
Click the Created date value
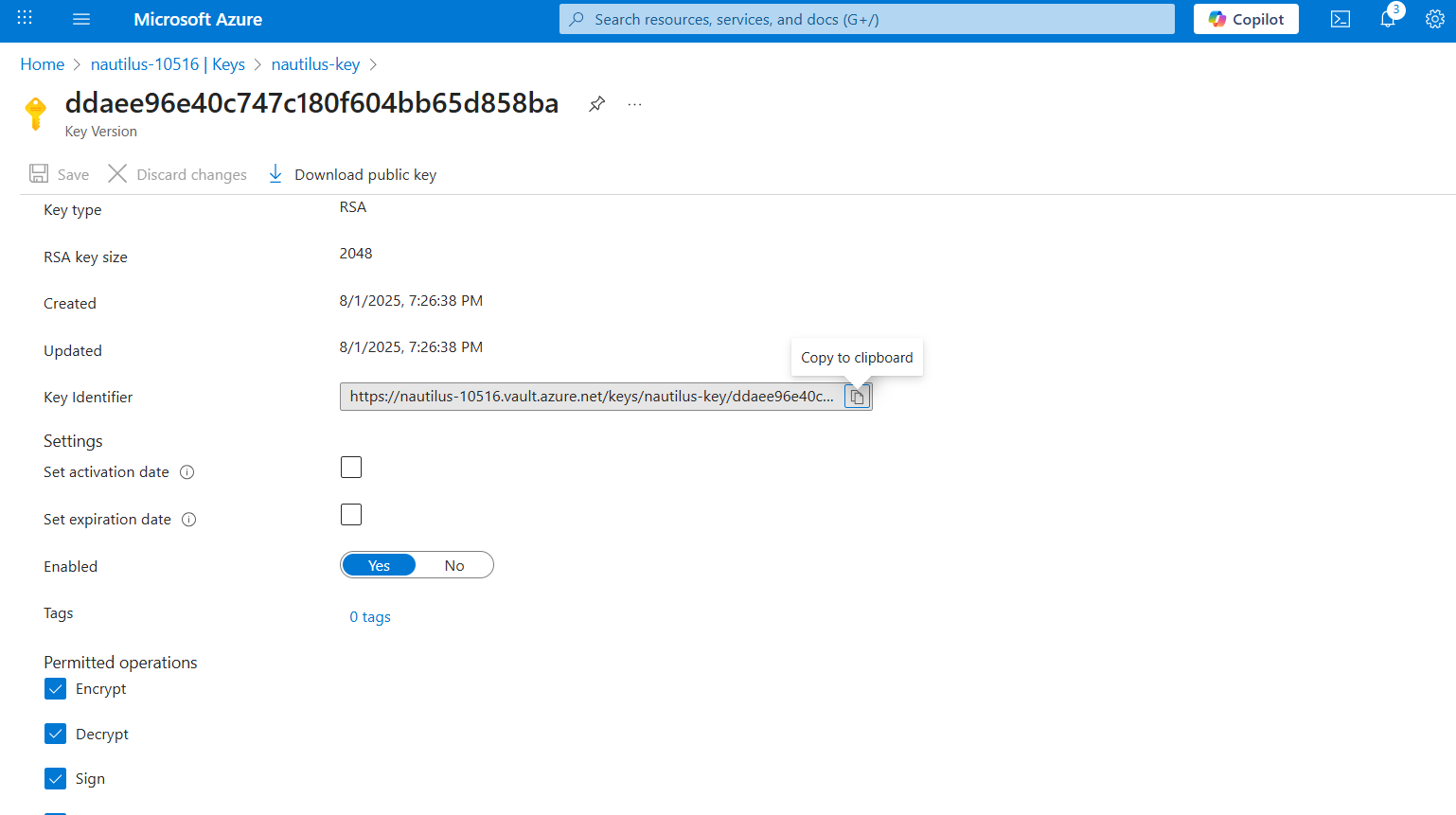411,301
